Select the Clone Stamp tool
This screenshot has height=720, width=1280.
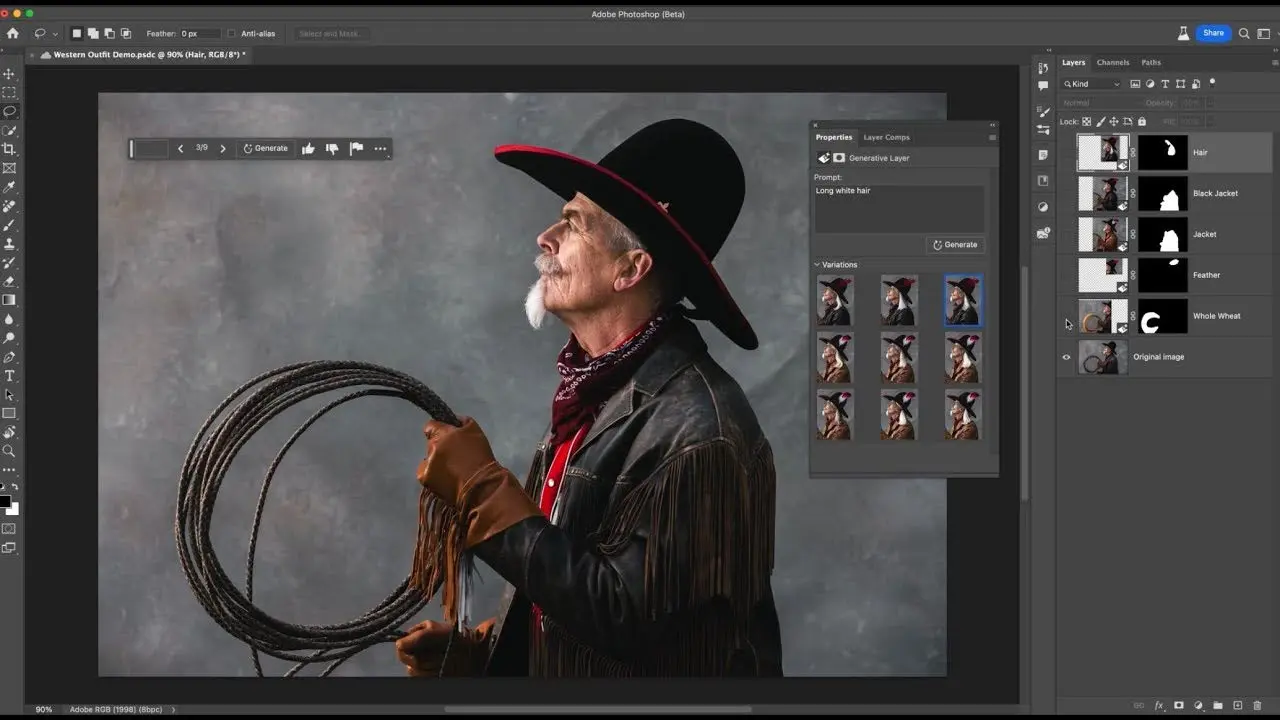10,244
